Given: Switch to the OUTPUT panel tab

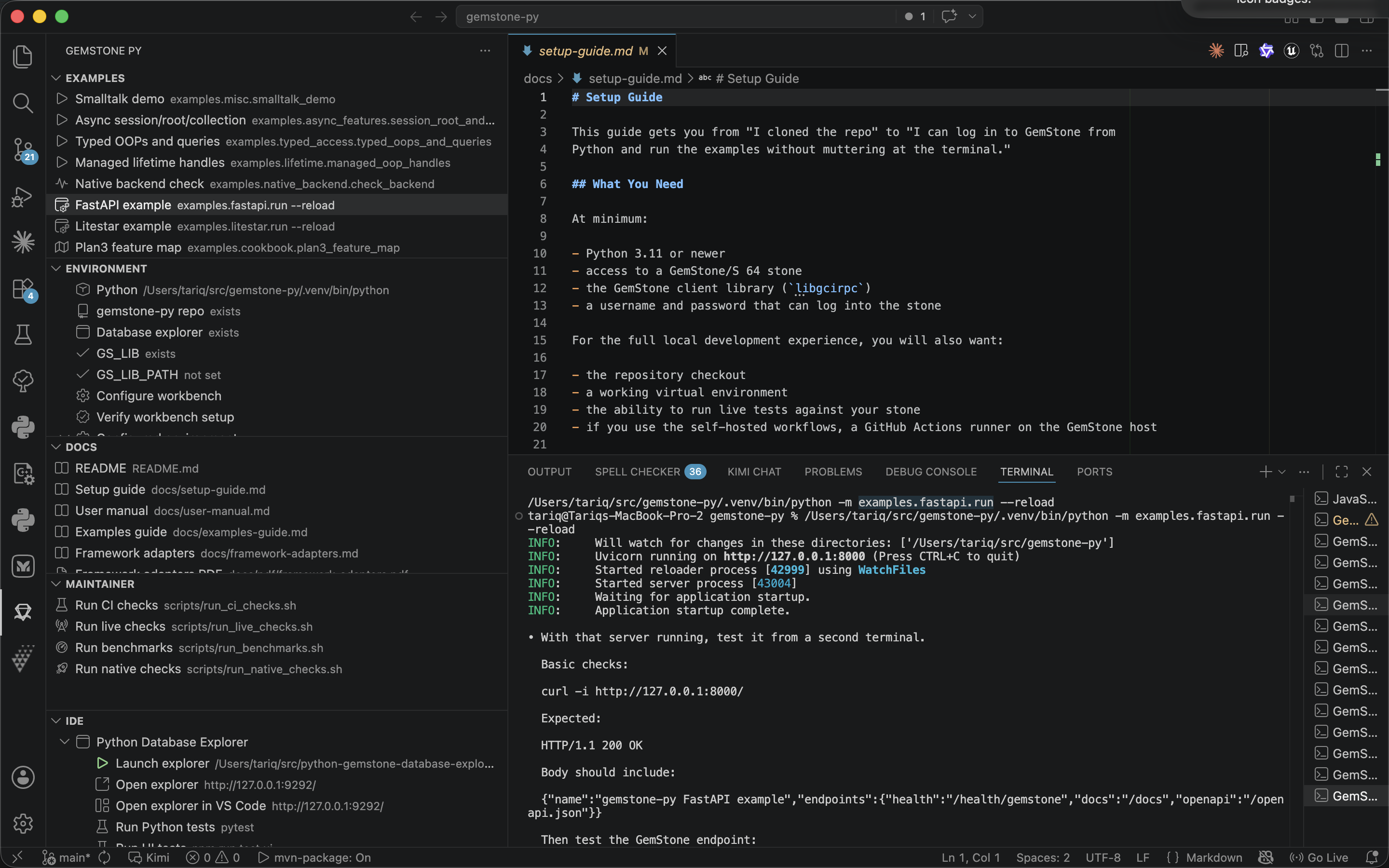Looking at the screenshot, I should click(549, 471).
